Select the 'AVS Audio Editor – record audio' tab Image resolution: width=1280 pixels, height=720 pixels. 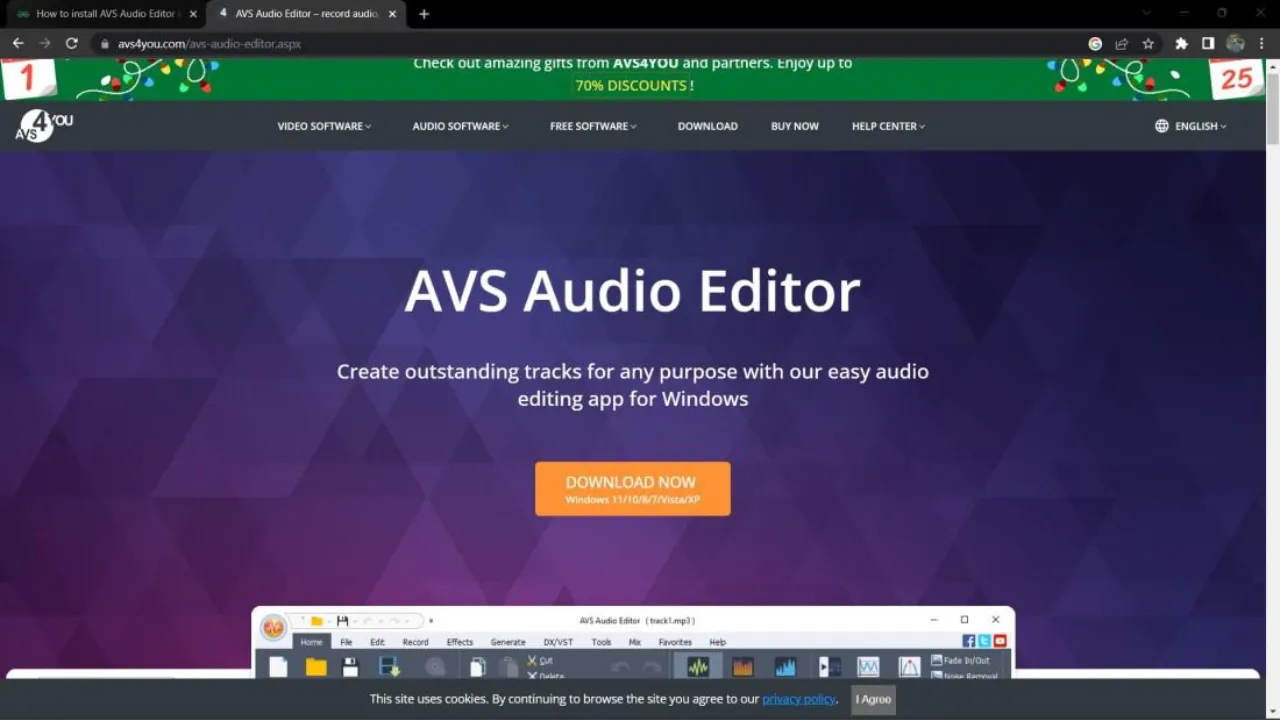tap(305, 14)
